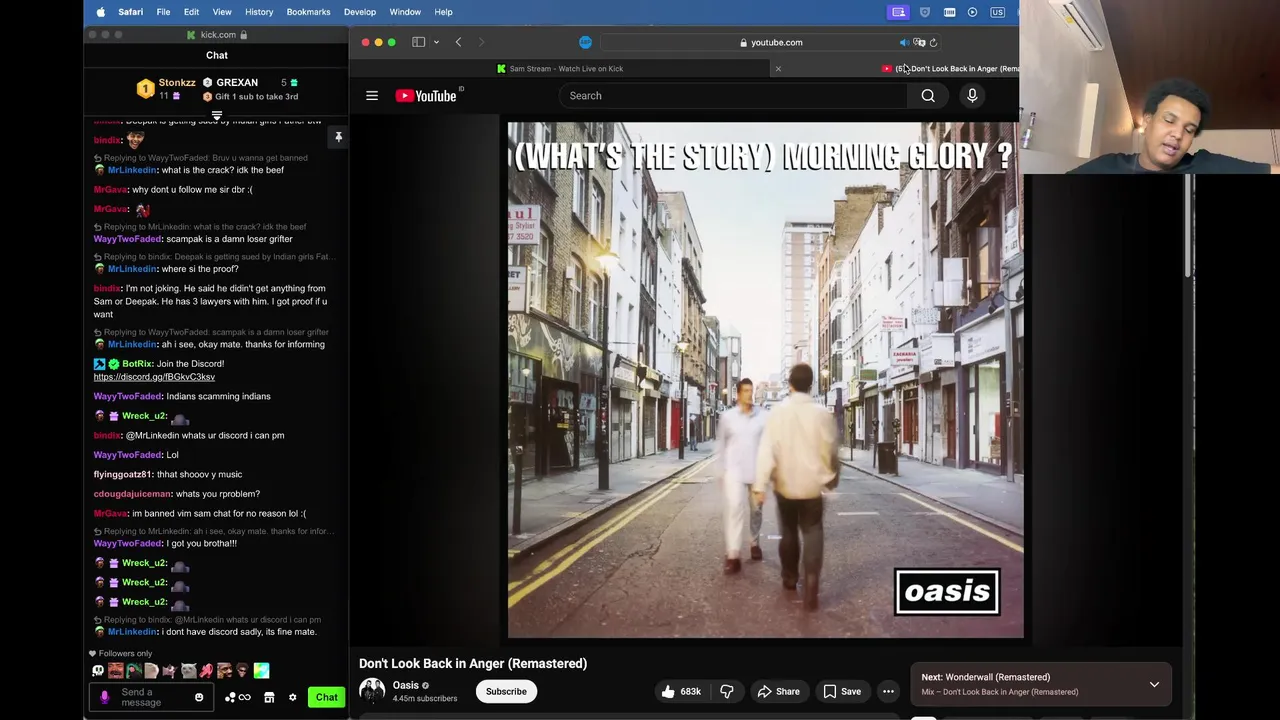The height and width of the screenshot is (720, 1280).
Task: Open the discord.gg/fBGkvC3ksv link
Action: pos(154,377)
